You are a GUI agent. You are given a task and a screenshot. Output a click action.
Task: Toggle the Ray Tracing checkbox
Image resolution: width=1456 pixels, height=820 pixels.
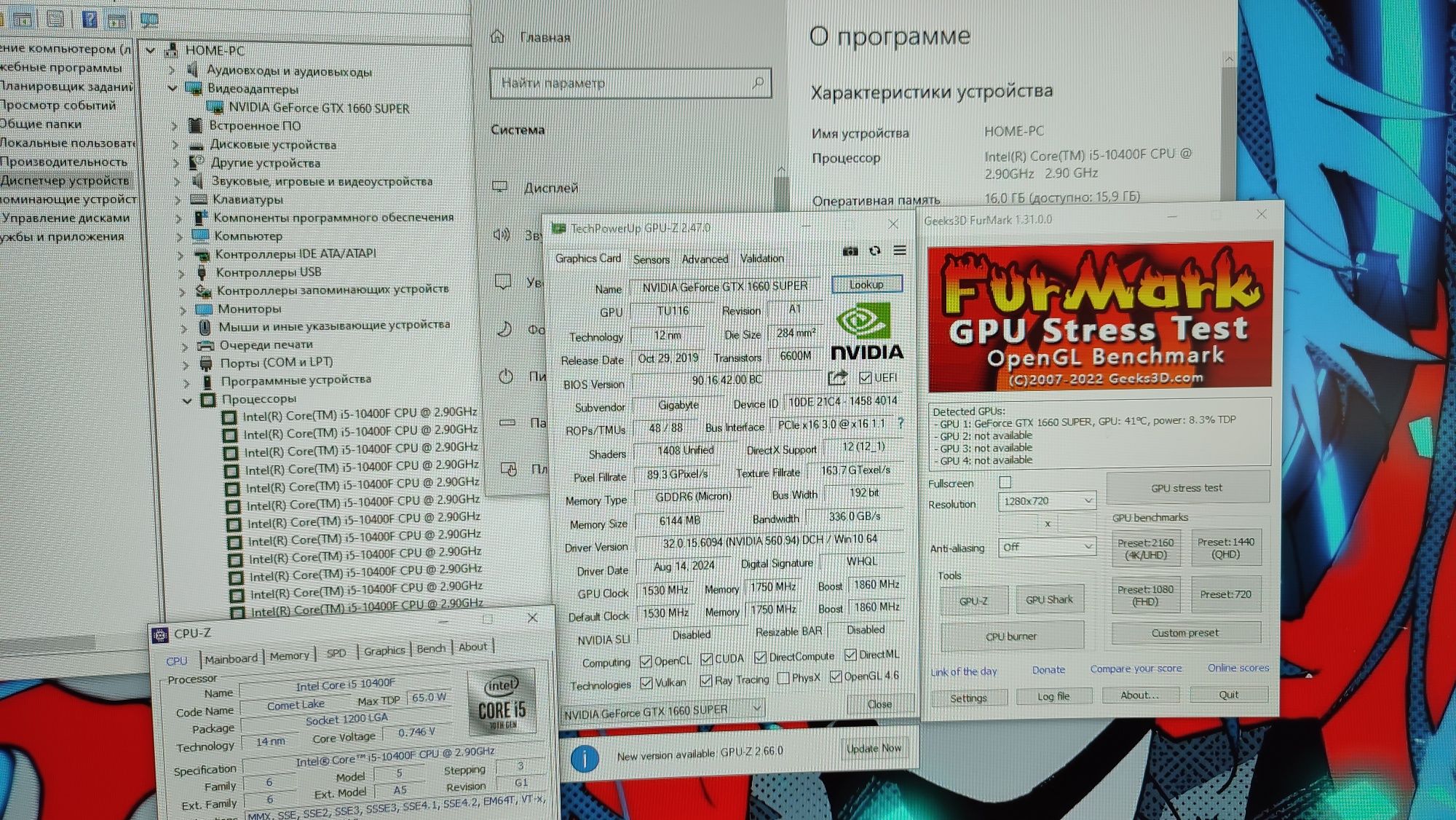pyautogui.click(x=705, y=680)
